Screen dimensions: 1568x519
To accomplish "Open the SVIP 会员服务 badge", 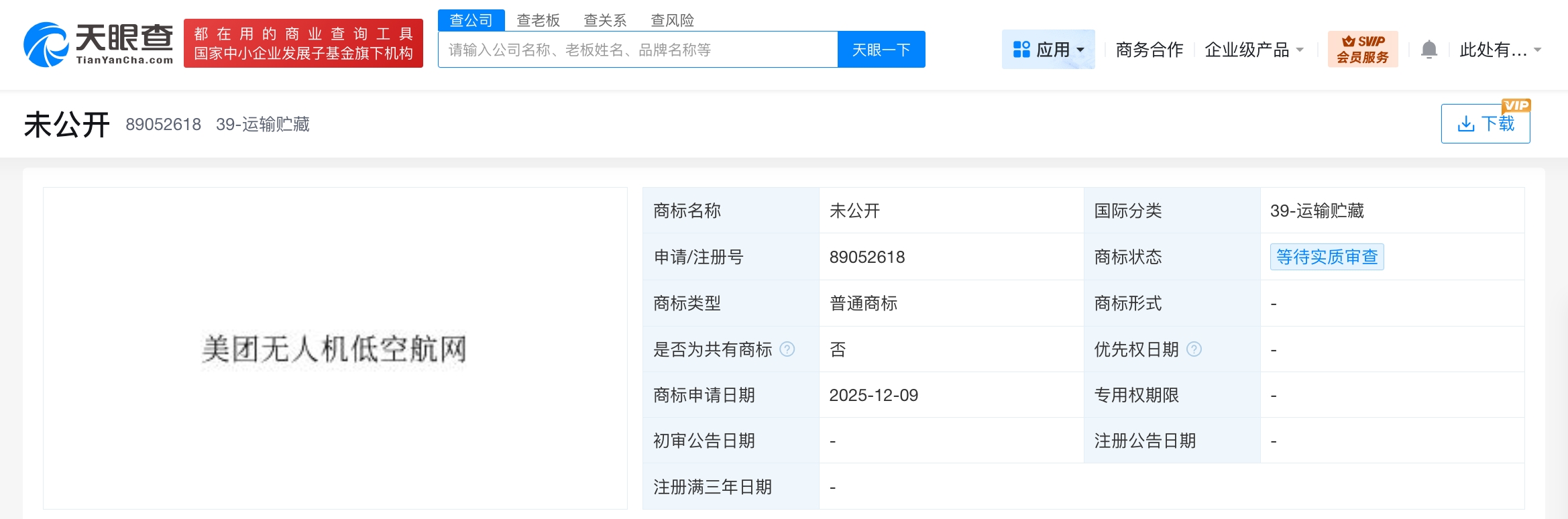I will click(1363, 50).
